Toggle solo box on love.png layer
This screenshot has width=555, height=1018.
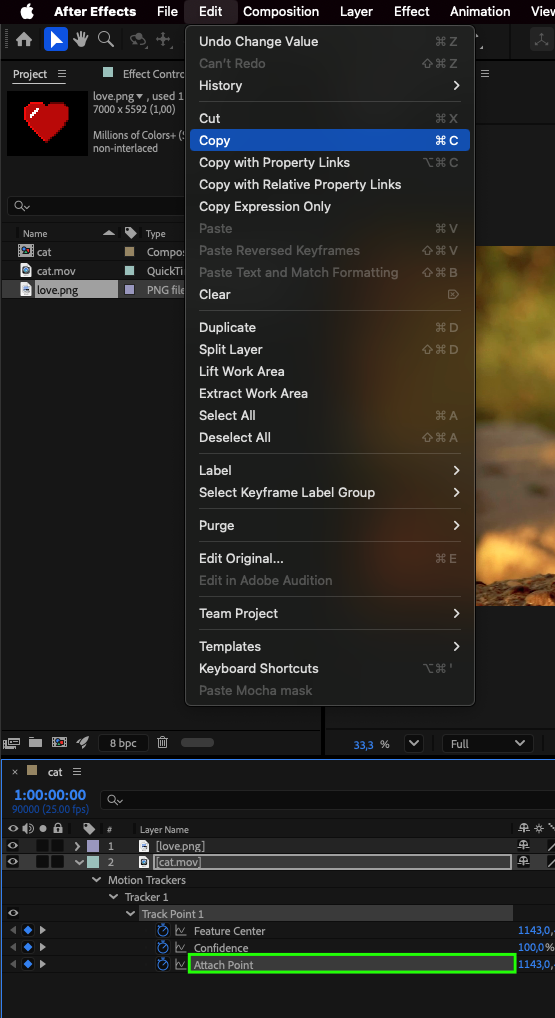[42, 845]
